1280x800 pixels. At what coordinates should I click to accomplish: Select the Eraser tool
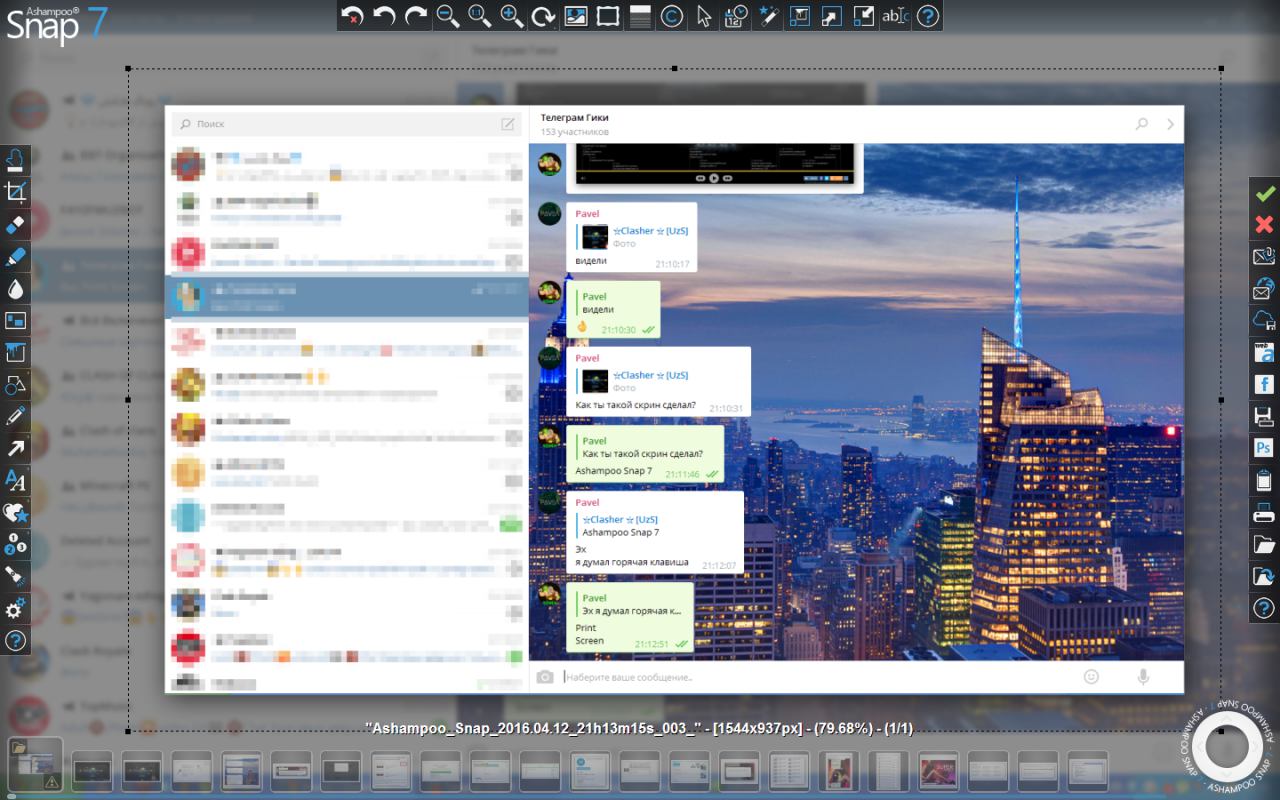coord(16,225)
